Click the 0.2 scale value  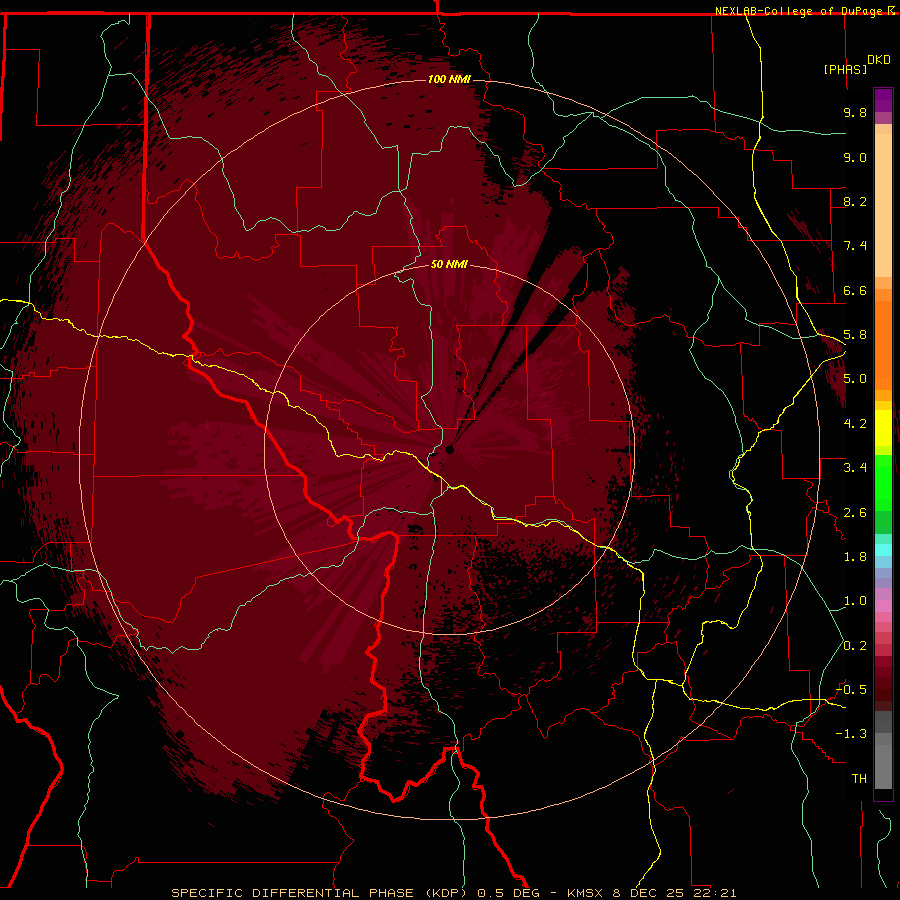click(x=855, y=646)
